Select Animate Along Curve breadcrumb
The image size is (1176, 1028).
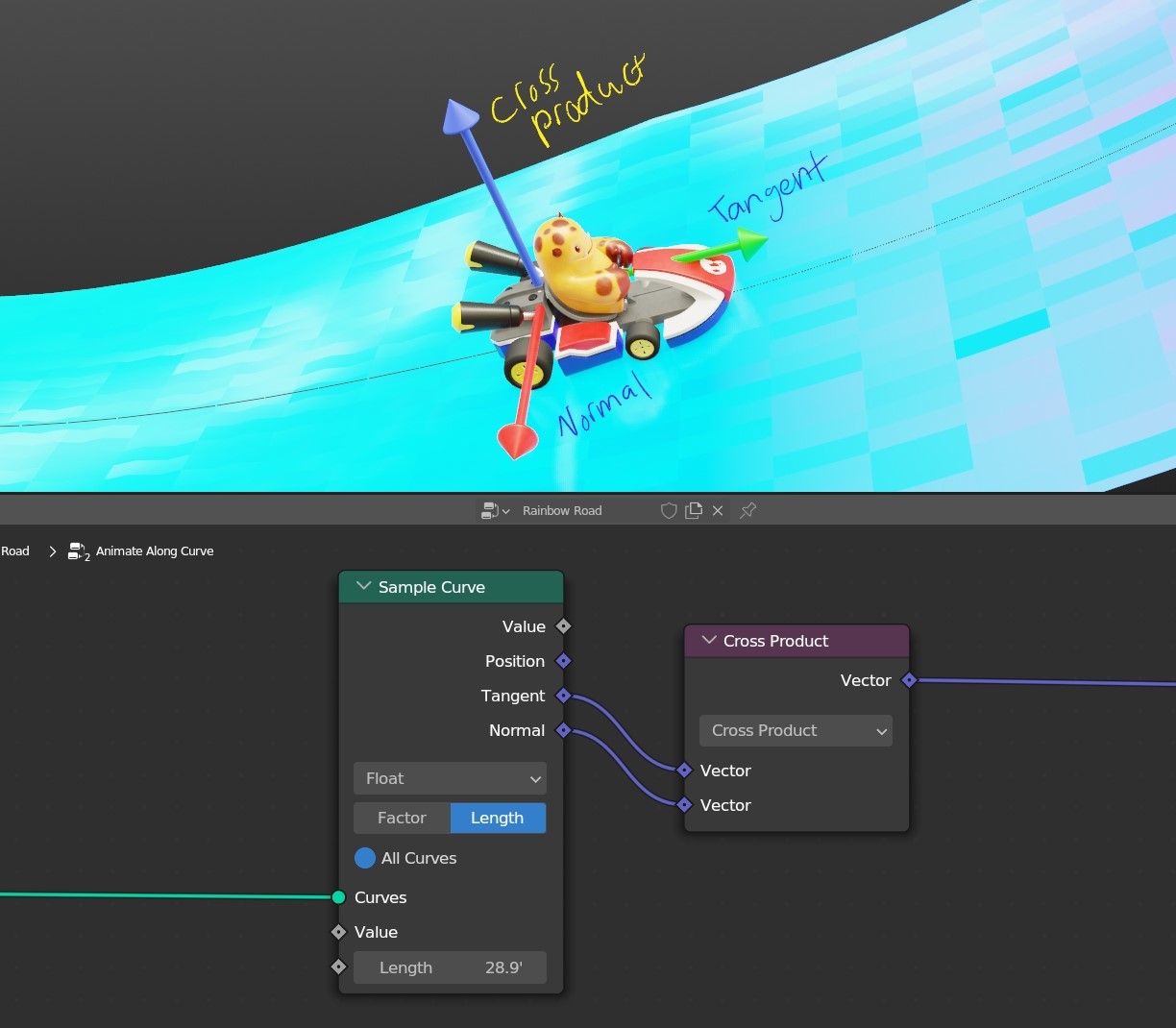click(x=155, y=551)
